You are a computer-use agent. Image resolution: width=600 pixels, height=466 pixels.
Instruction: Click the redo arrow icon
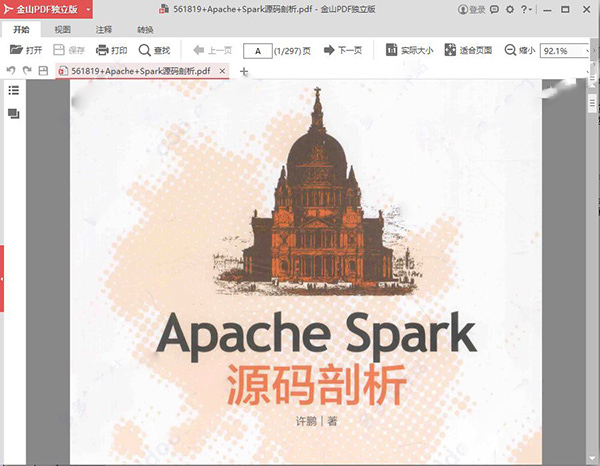27,70
